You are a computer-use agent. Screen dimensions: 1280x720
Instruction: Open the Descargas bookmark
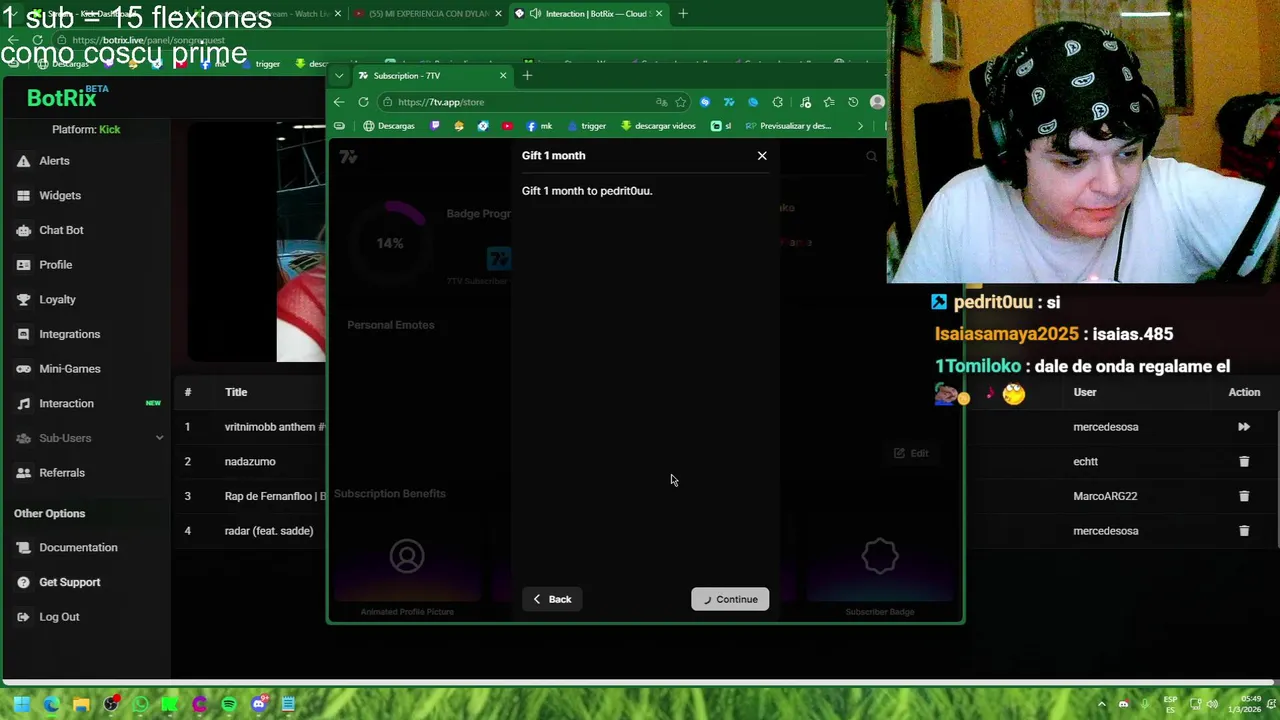point(389,126)
